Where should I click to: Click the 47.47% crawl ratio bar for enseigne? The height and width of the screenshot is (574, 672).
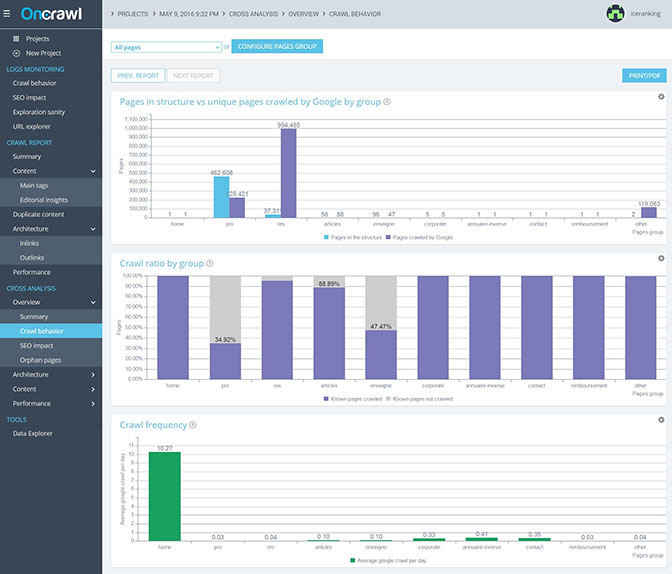[381, 355]
